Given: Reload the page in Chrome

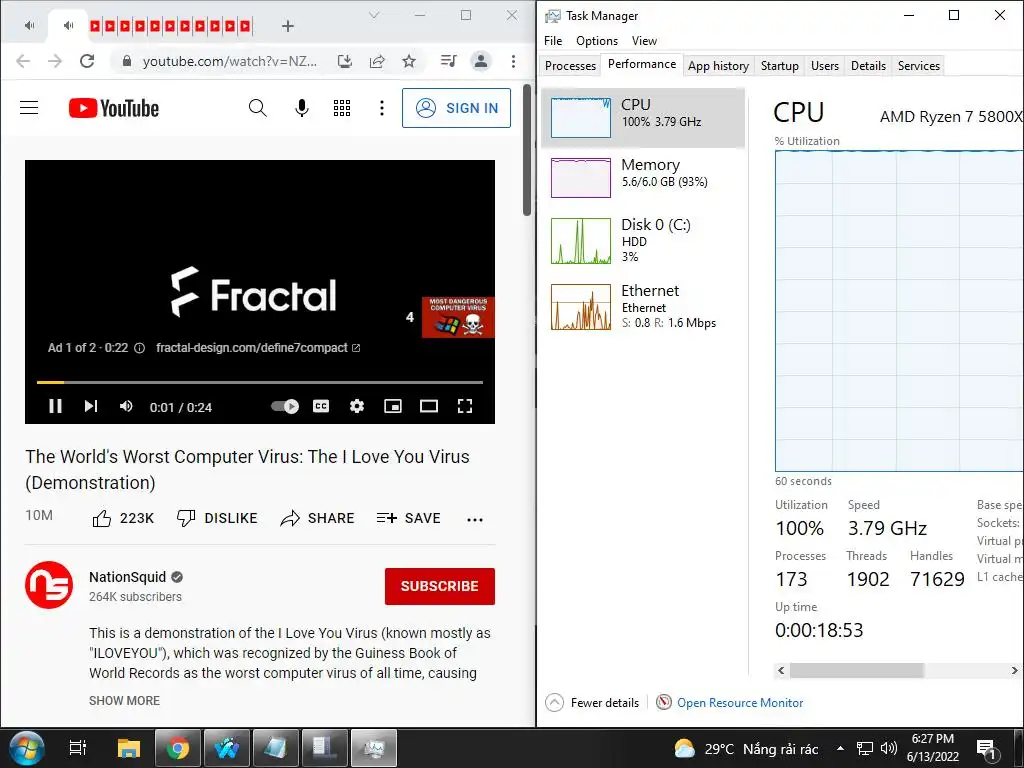Looking at the screenshot, I should (x=87, y=61).
